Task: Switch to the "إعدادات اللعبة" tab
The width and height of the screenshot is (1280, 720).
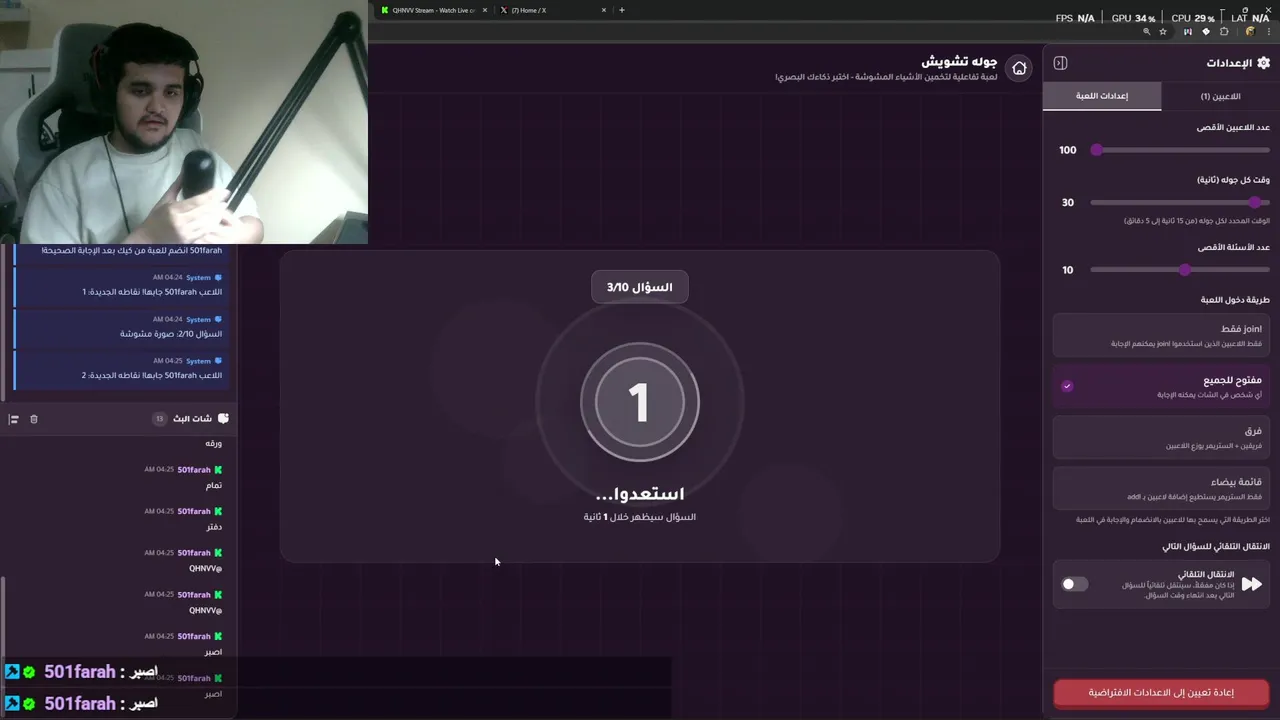Action: tap(1102, 96)
